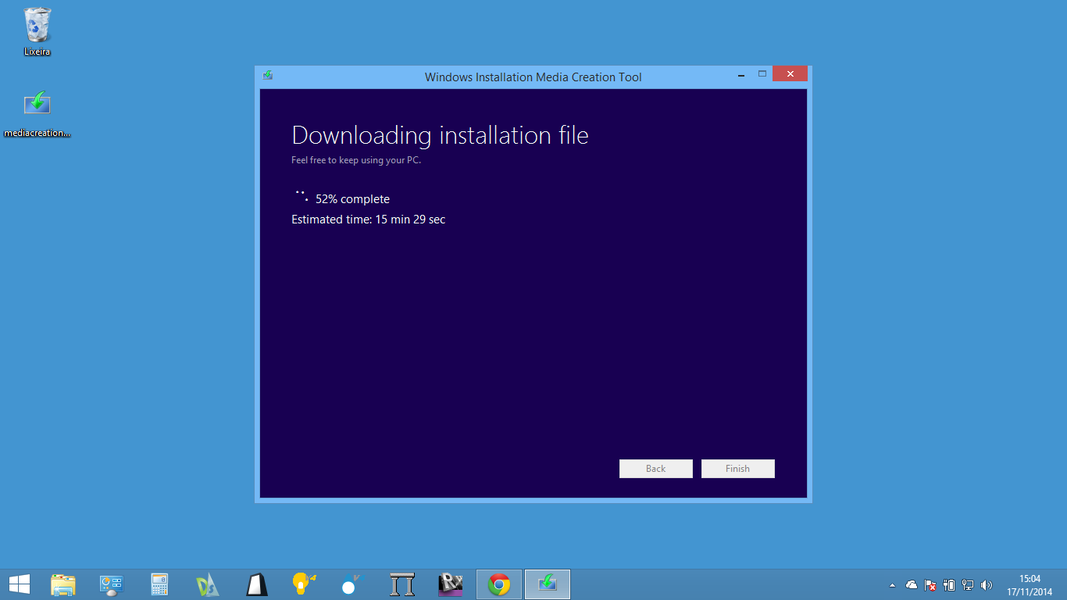Click the Back button

click(655, 469)
